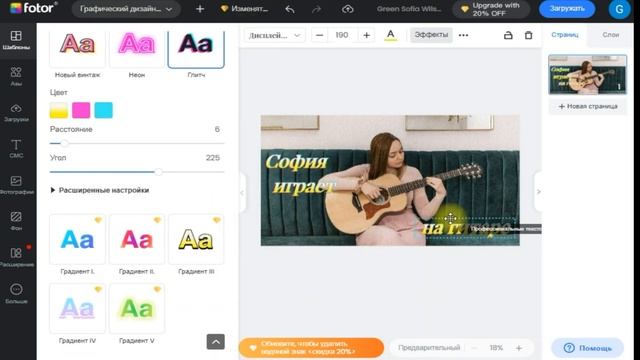Switch to the Layers tab
The width and height of the screenshot is (640, 360).
point(611,35)
